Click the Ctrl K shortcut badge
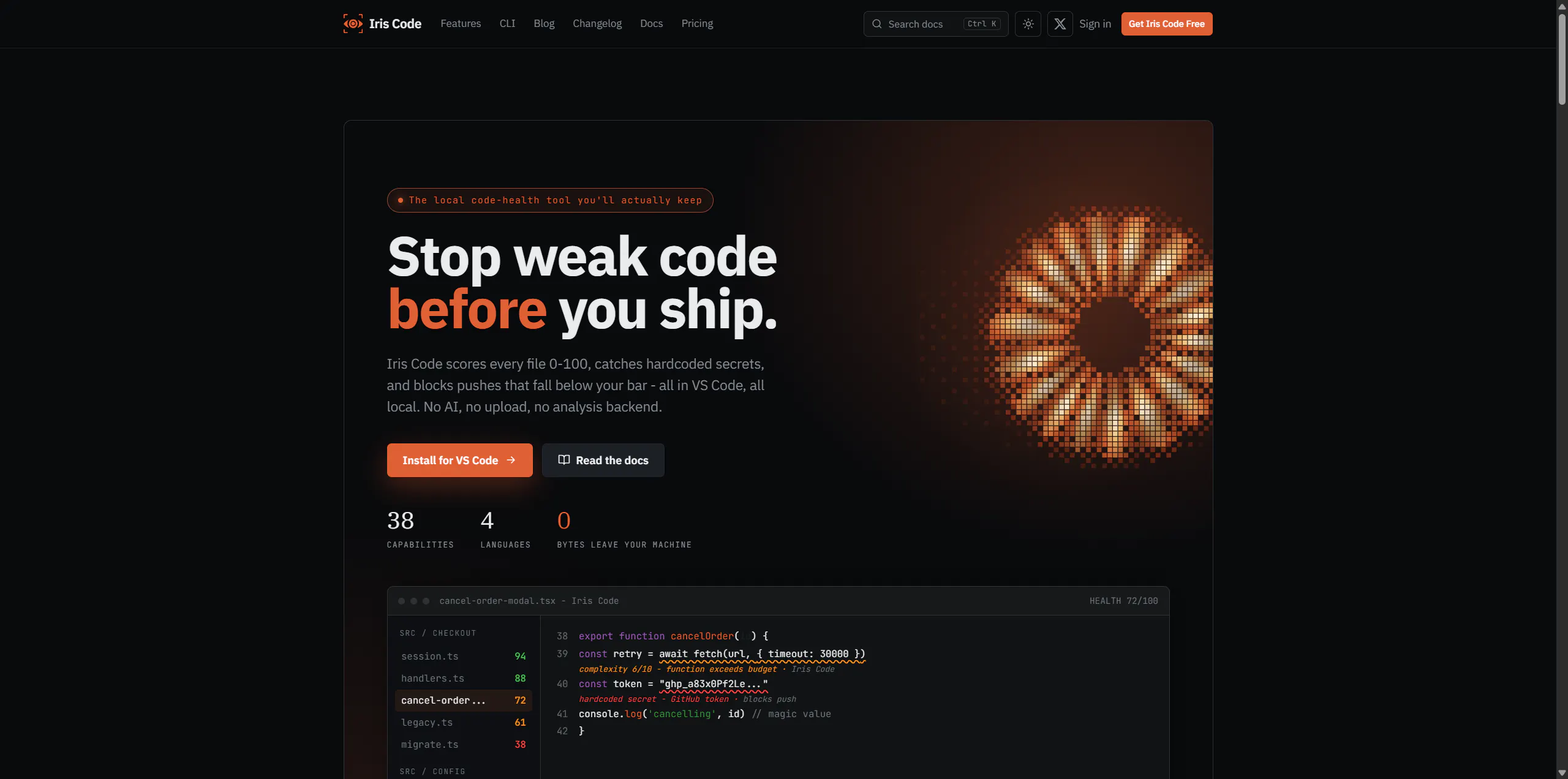The image size is (1568, 779). [982, 24]
